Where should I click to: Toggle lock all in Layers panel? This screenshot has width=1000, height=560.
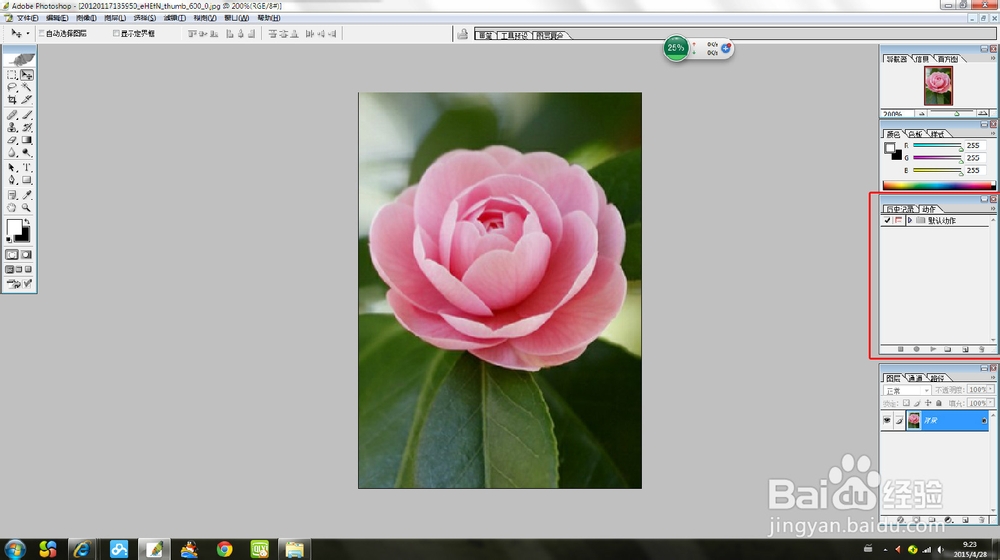tap(939, 403)
